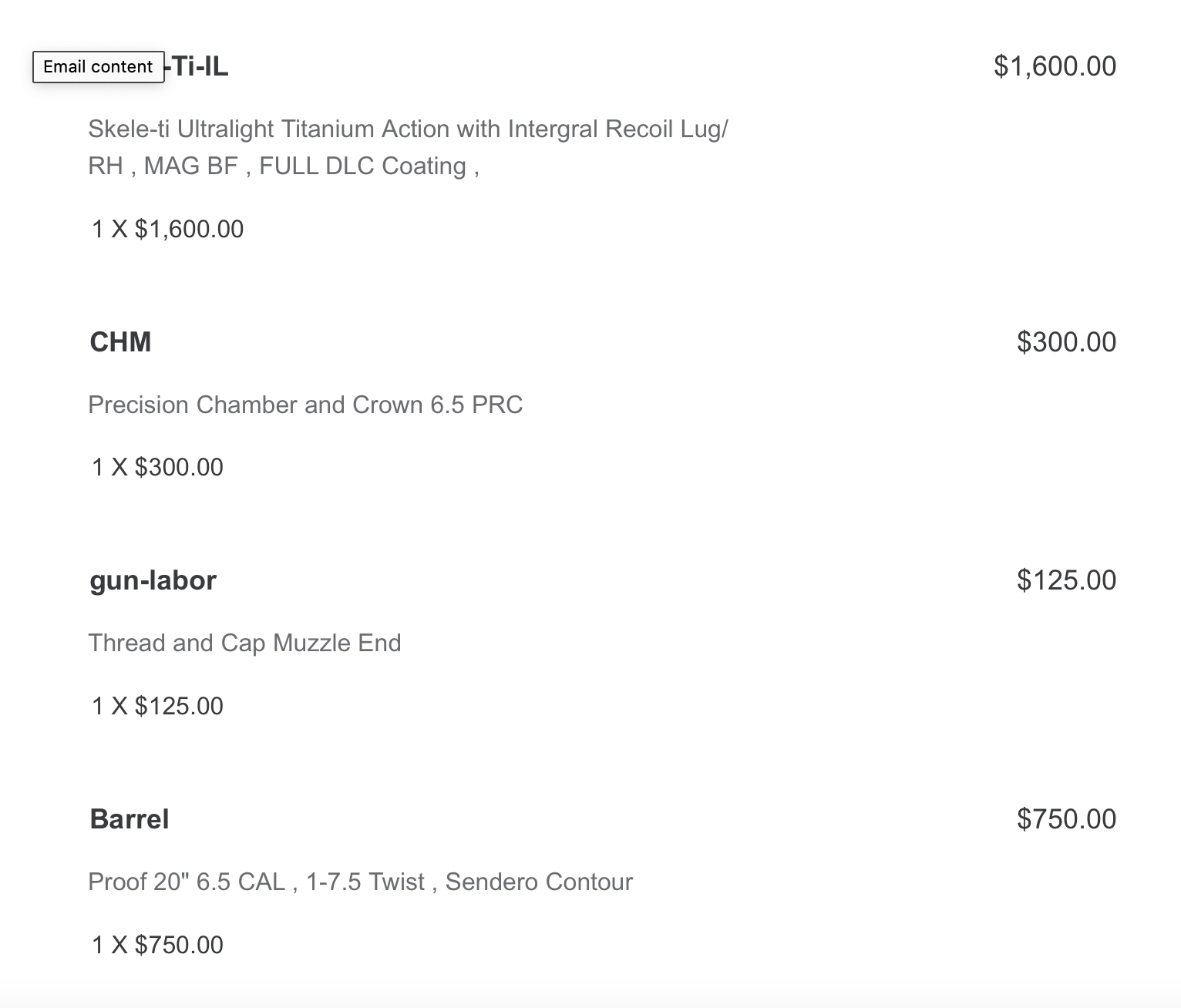Click the $300.00 CHM total price
This screenshot has height=1008, width=1181.
pos(1066,342)
